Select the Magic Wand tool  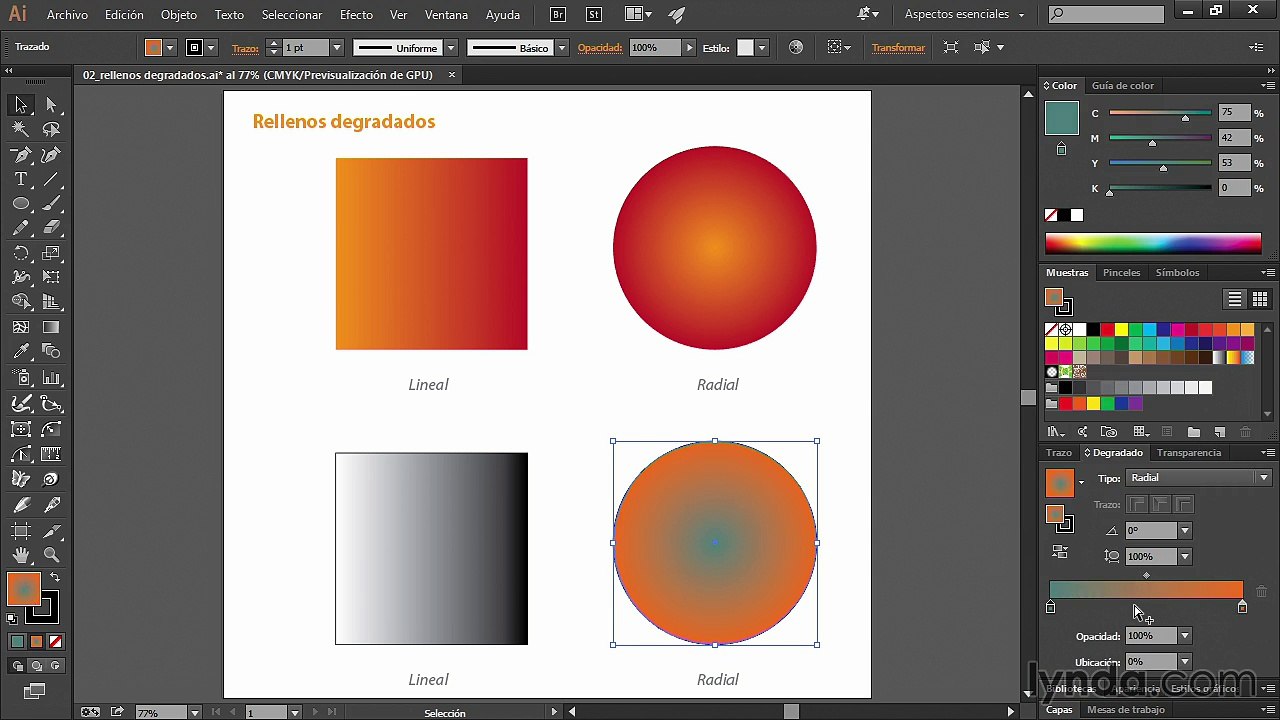tap(20, 129)
